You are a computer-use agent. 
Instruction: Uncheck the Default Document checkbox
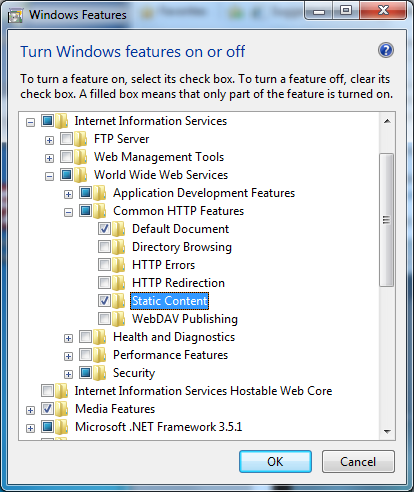[x=104, y=229]
